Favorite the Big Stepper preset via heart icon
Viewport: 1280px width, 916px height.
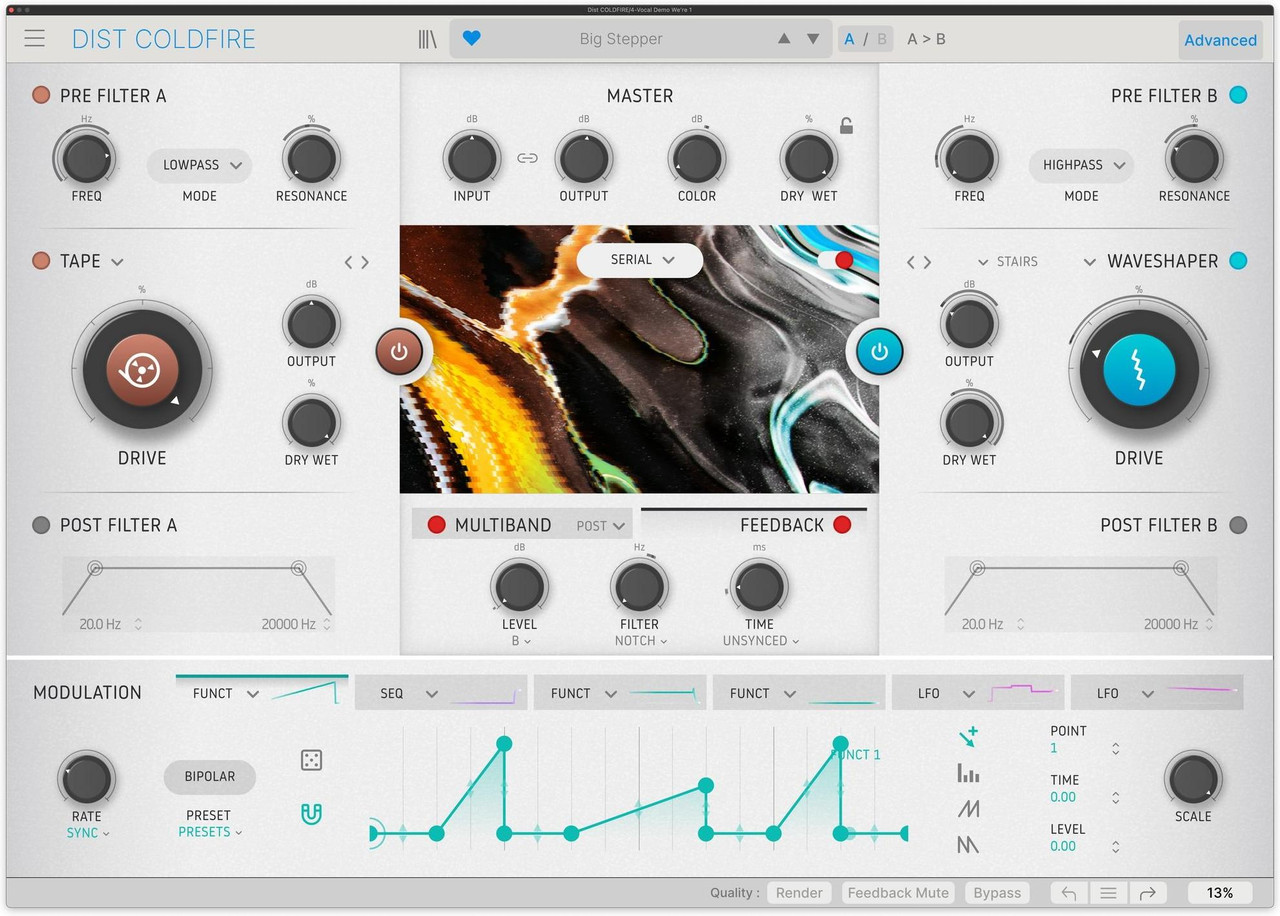pyautogui.click(x=471, y=38)
